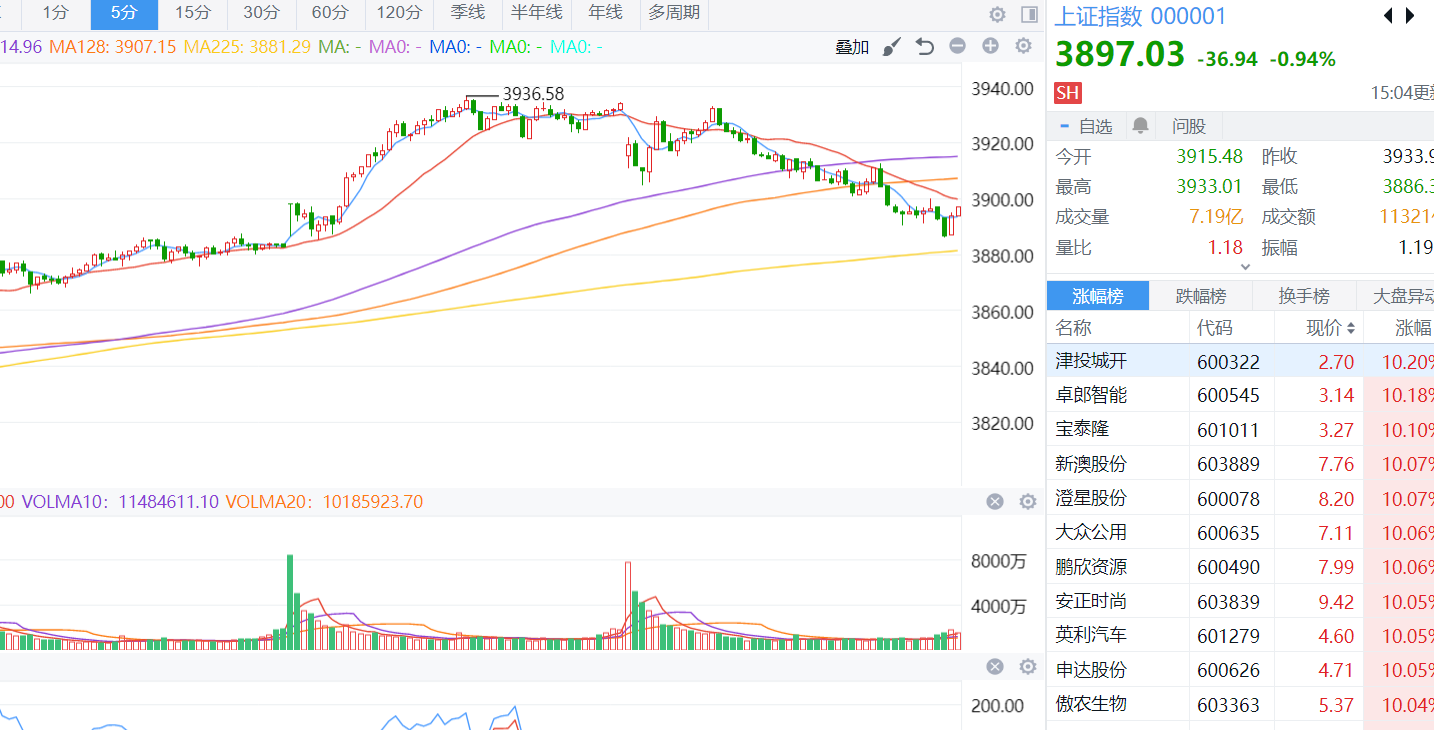Select the drawing brush tool
Image resolution: width=1434 pixels, height=730 pixels.
click(x=892, y=46)
